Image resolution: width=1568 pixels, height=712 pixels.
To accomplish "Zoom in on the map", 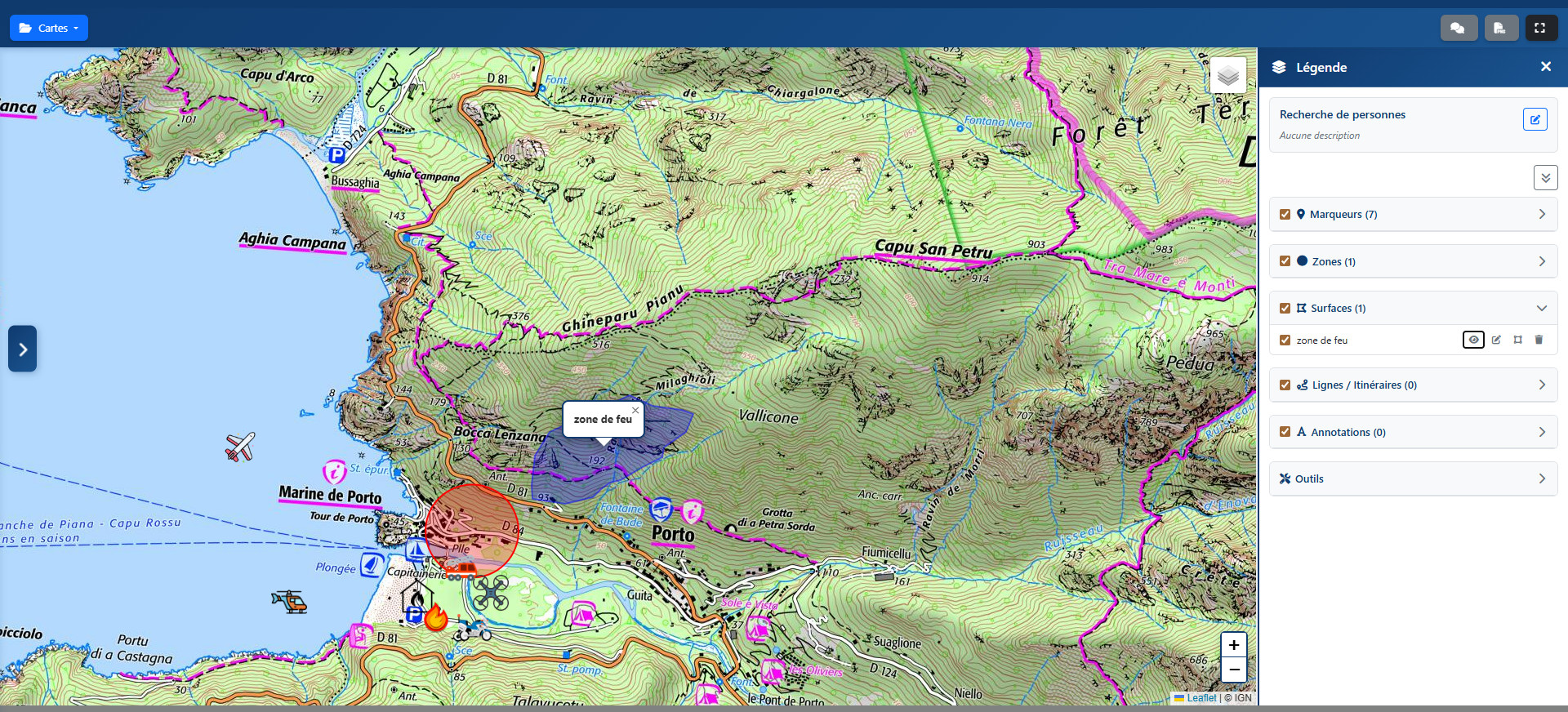I will point(1233,645).
